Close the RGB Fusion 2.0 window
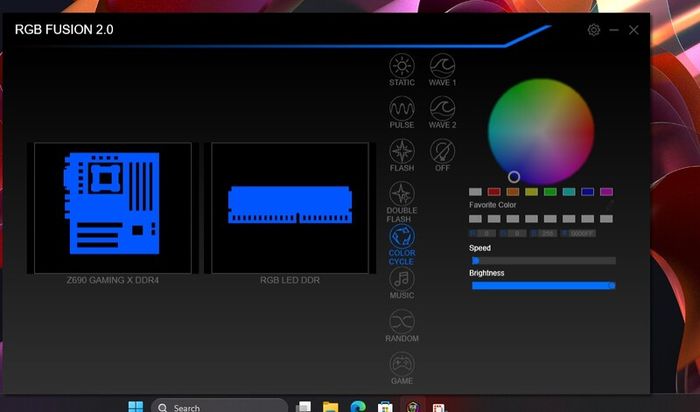This screenshot has height=412, width=700. (633, 30)
